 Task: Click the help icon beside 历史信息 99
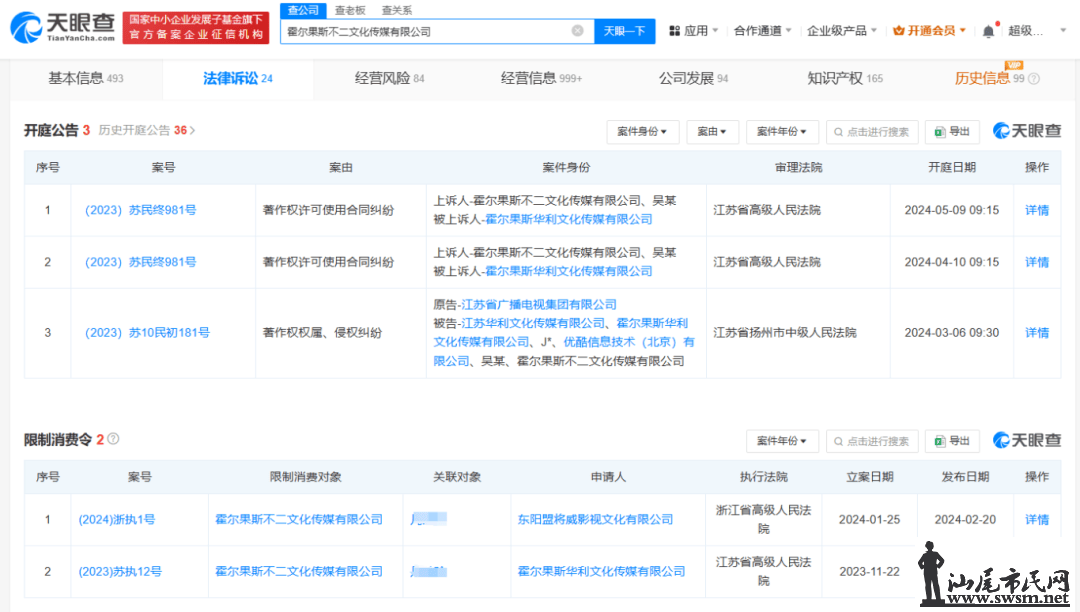(x=1034, y=79)
